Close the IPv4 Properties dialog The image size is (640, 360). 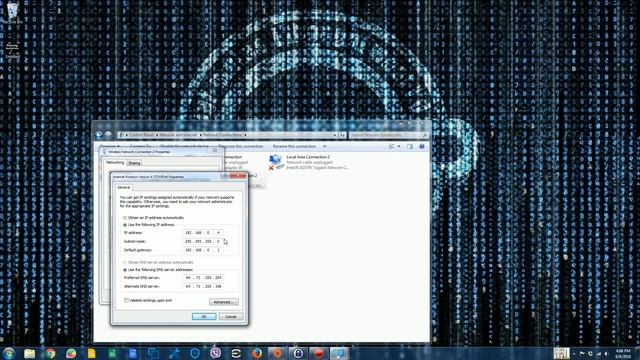click(x=238, y=176)
